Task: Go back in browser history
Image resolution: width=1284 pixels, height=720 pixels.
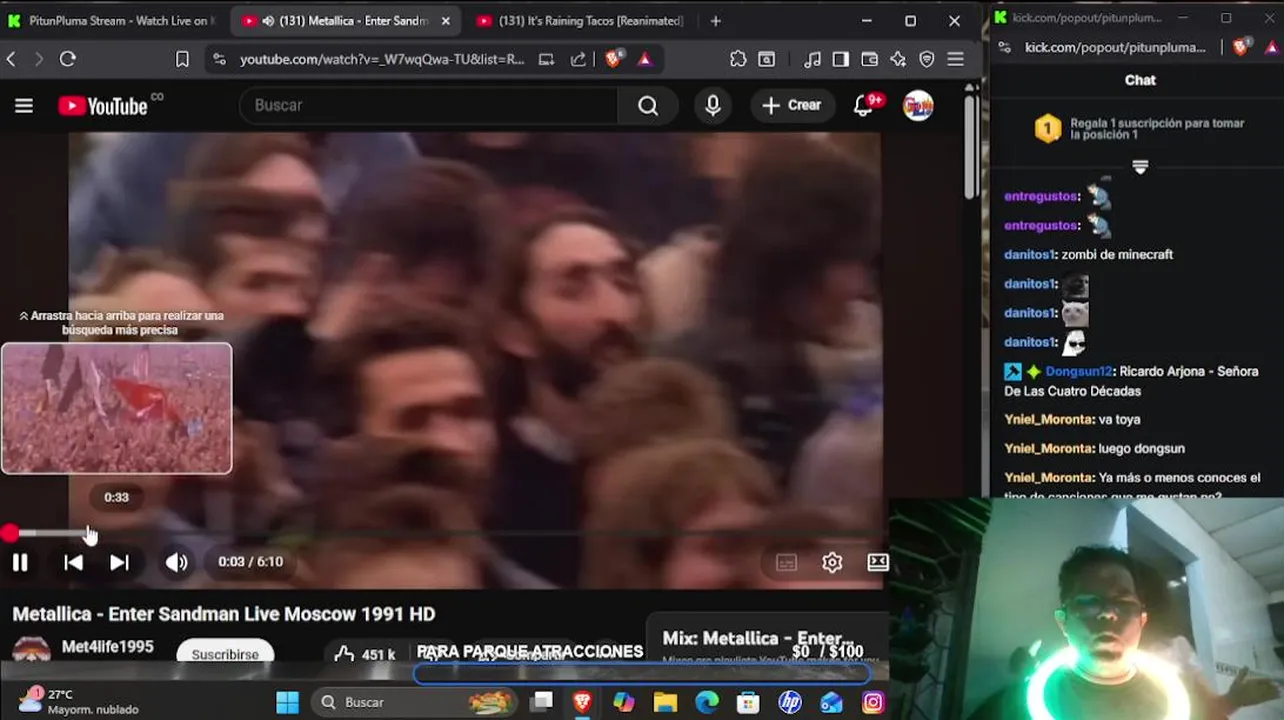Action: pos(11,60)
